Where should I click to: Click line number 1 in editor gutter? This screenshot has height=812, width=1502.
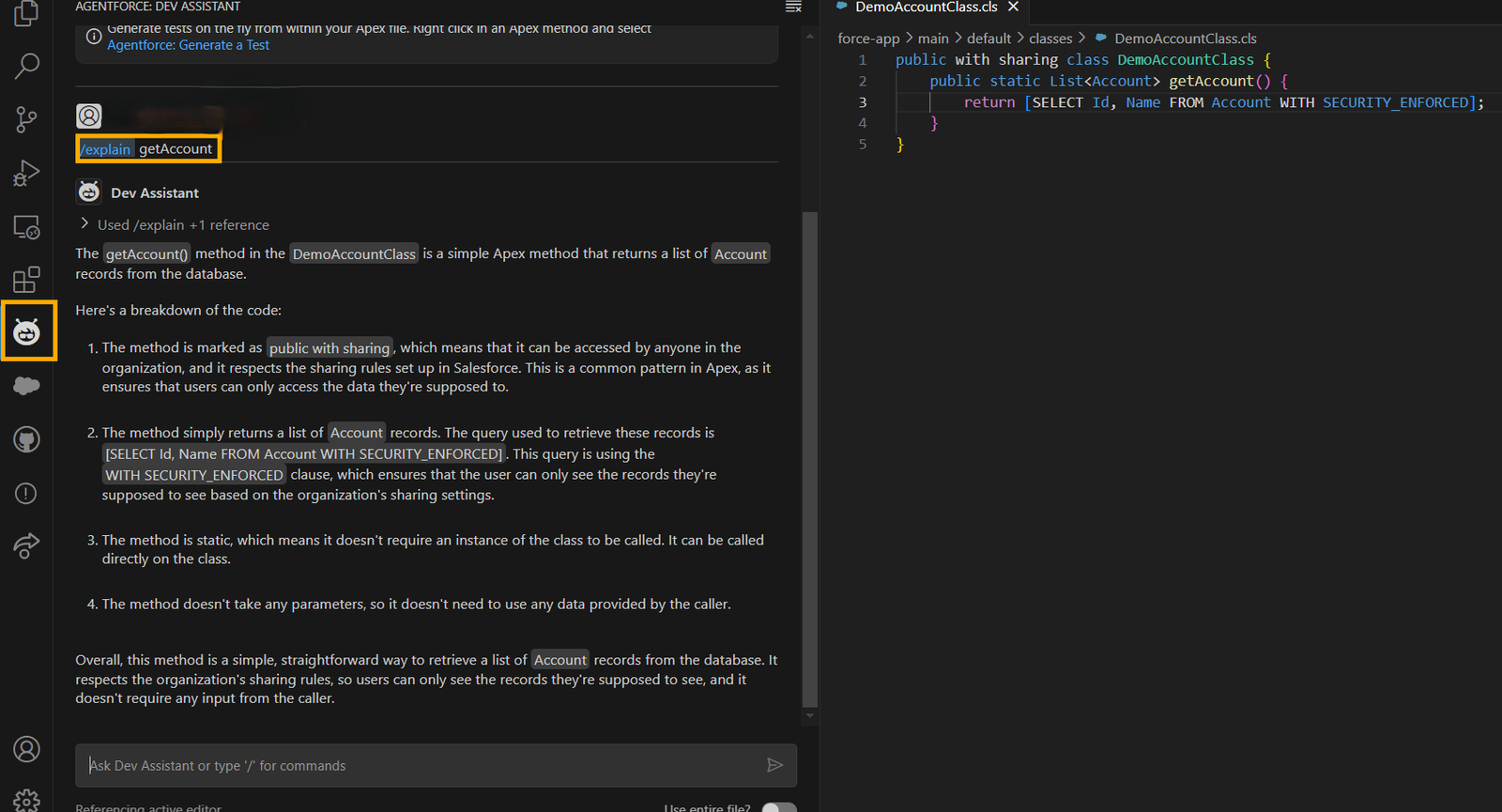point(862,60)
